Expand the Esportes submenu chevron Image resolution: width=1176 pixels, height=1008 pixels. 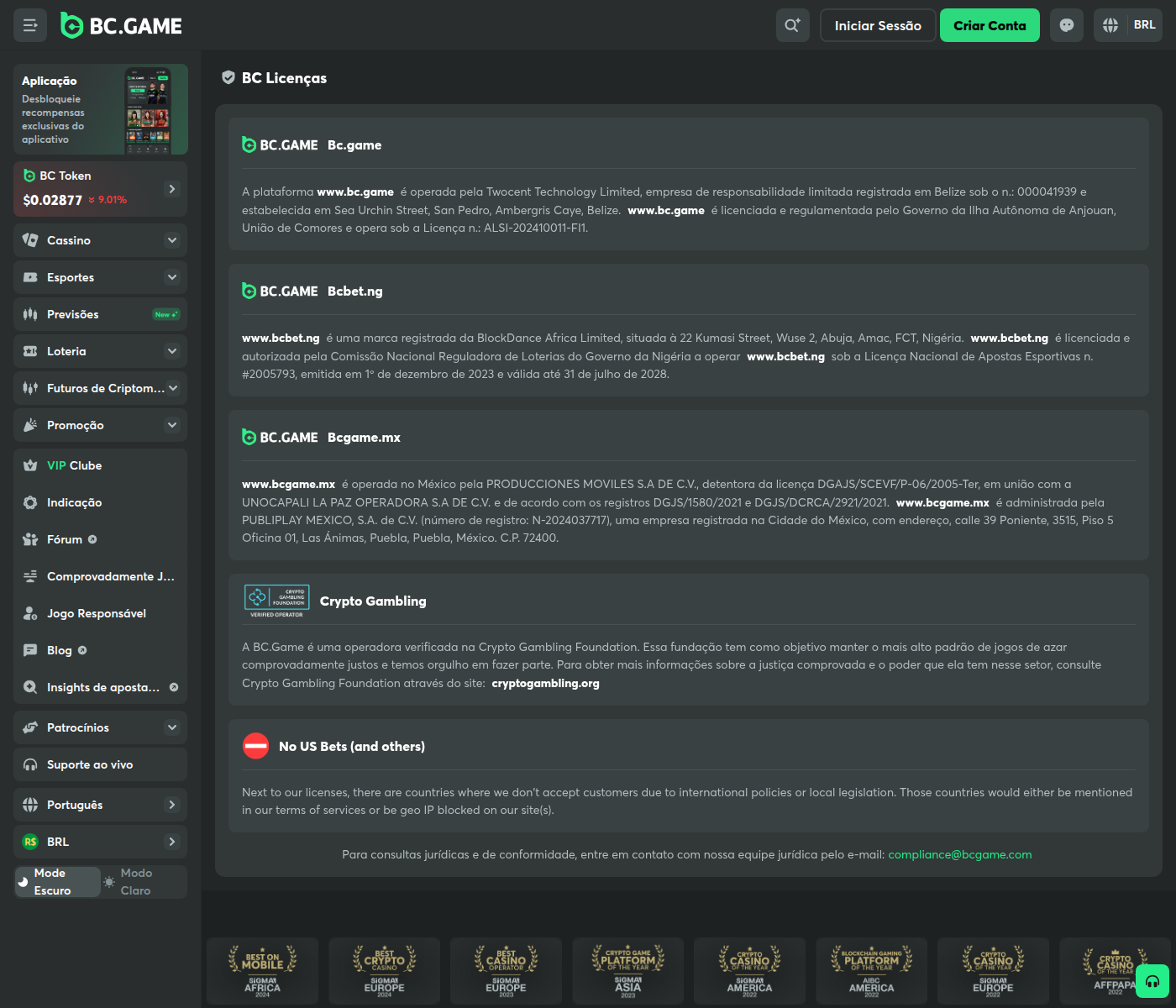click(x=172, y=277)
